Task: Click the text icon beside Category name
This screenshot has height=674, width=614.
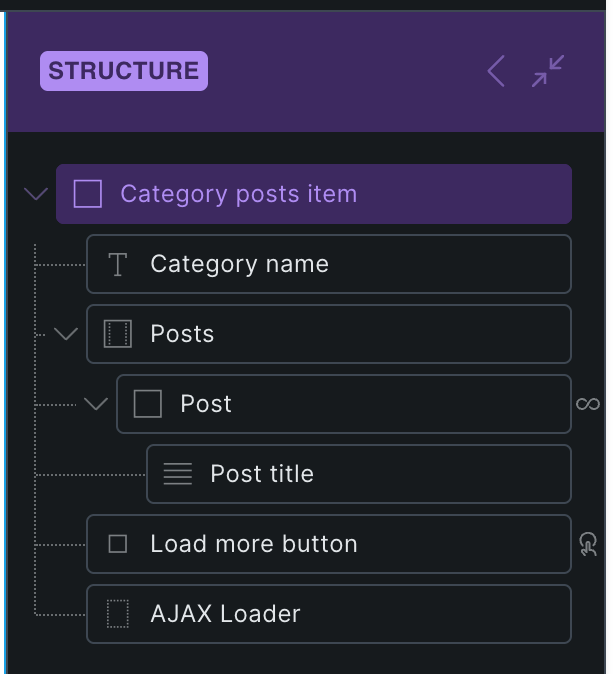Action: coord(118,264)
